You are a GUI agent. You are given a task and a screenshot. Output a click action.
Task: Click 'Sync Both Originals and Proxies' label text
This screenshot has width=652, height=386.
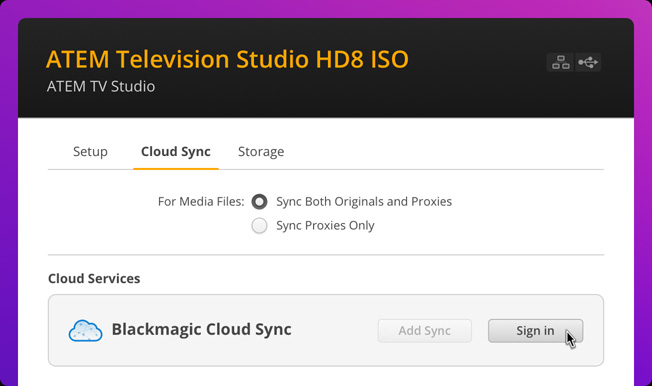click(x=364, y=202)
